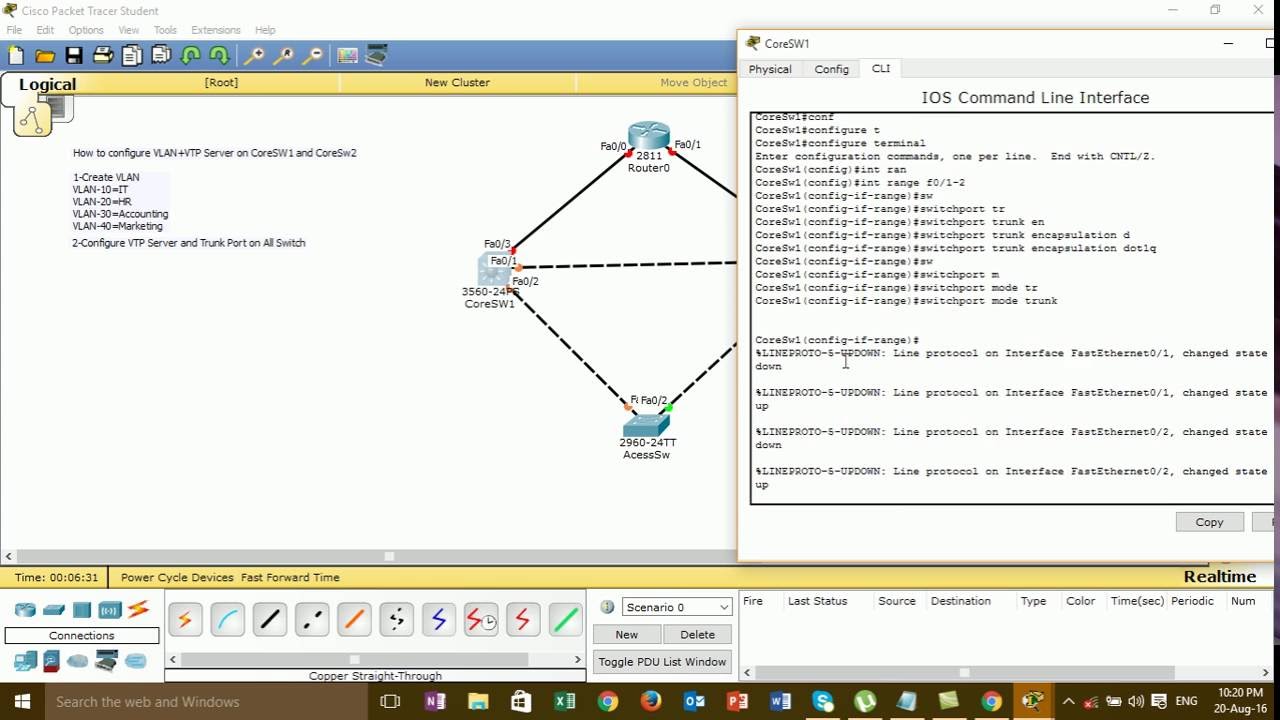Select Hubs device category icon
This screenshot has height=720, width=1280.
(x=82, y=610)
